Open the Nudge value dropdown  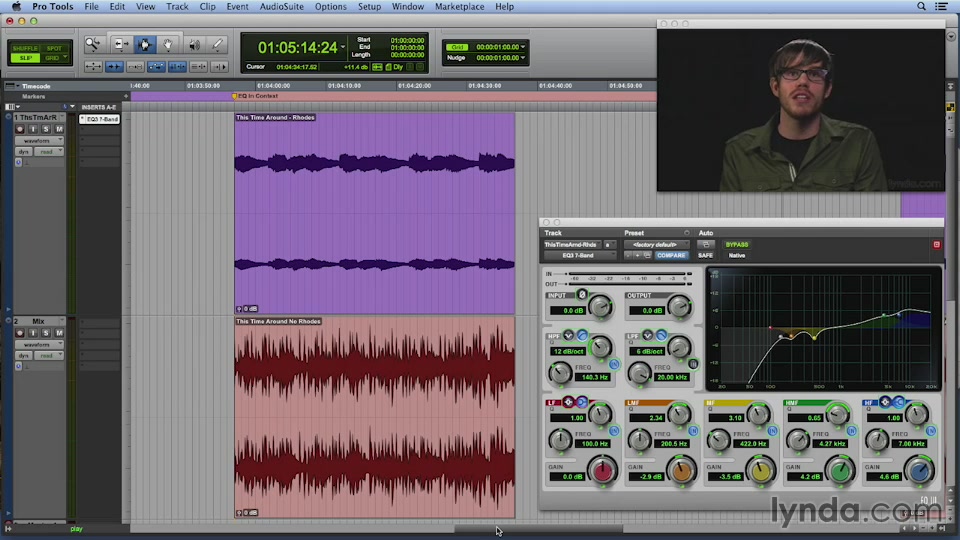coord(522,58)
